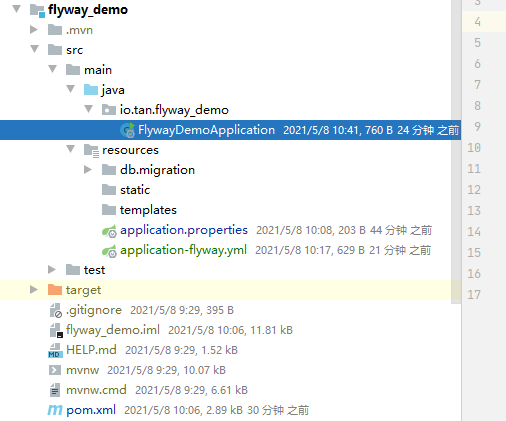506x421 pixels.
Task: Click the mvnw.cmd file icon
Action: pos(55,390)
